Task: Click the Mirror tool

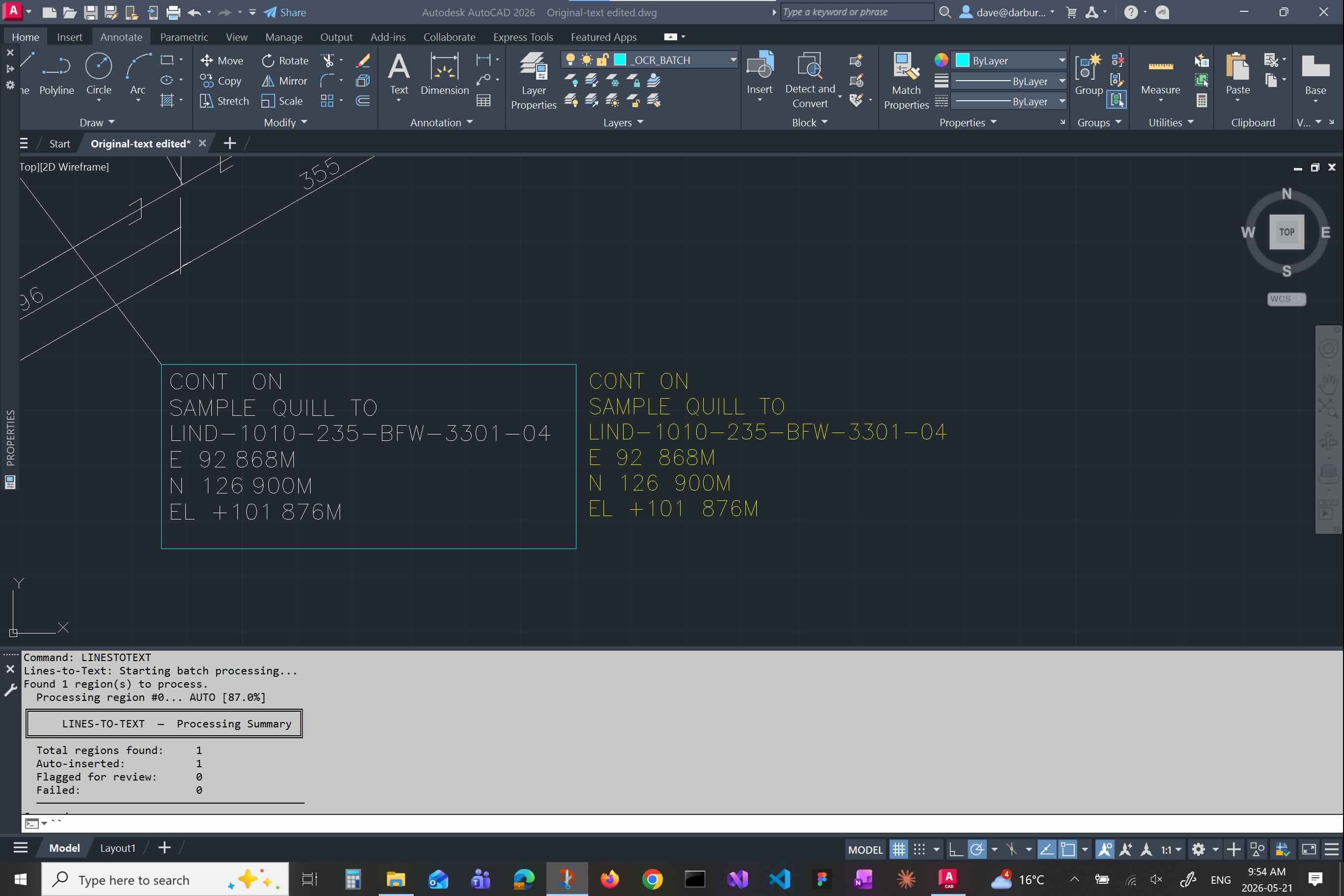Action: pos(285,81)
